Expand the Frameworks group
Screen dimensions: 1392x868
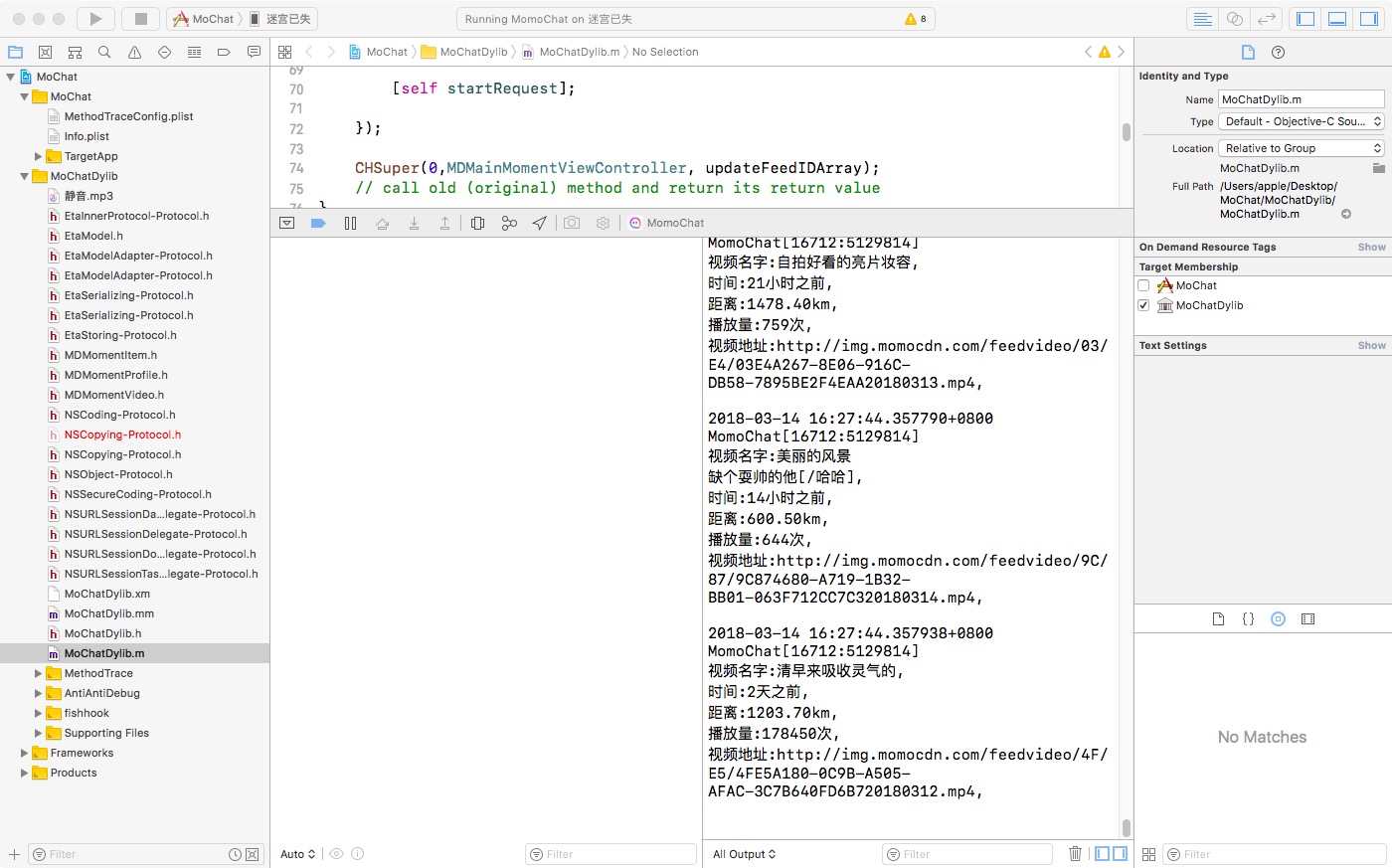[25, 753]
